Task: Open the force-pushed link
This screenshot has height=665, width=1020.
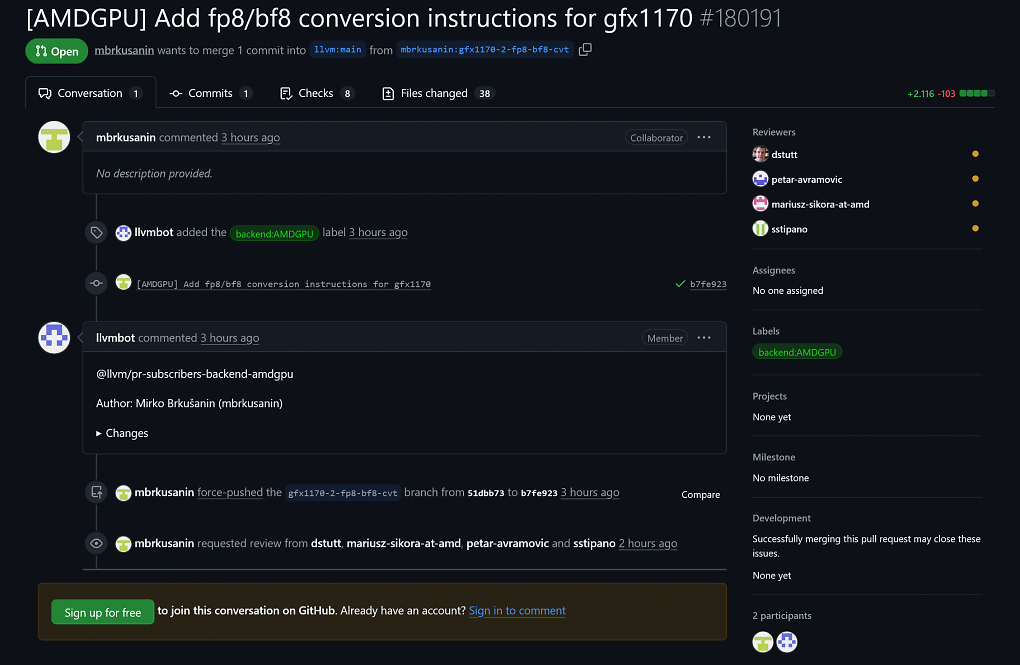Action: (230, 492)
